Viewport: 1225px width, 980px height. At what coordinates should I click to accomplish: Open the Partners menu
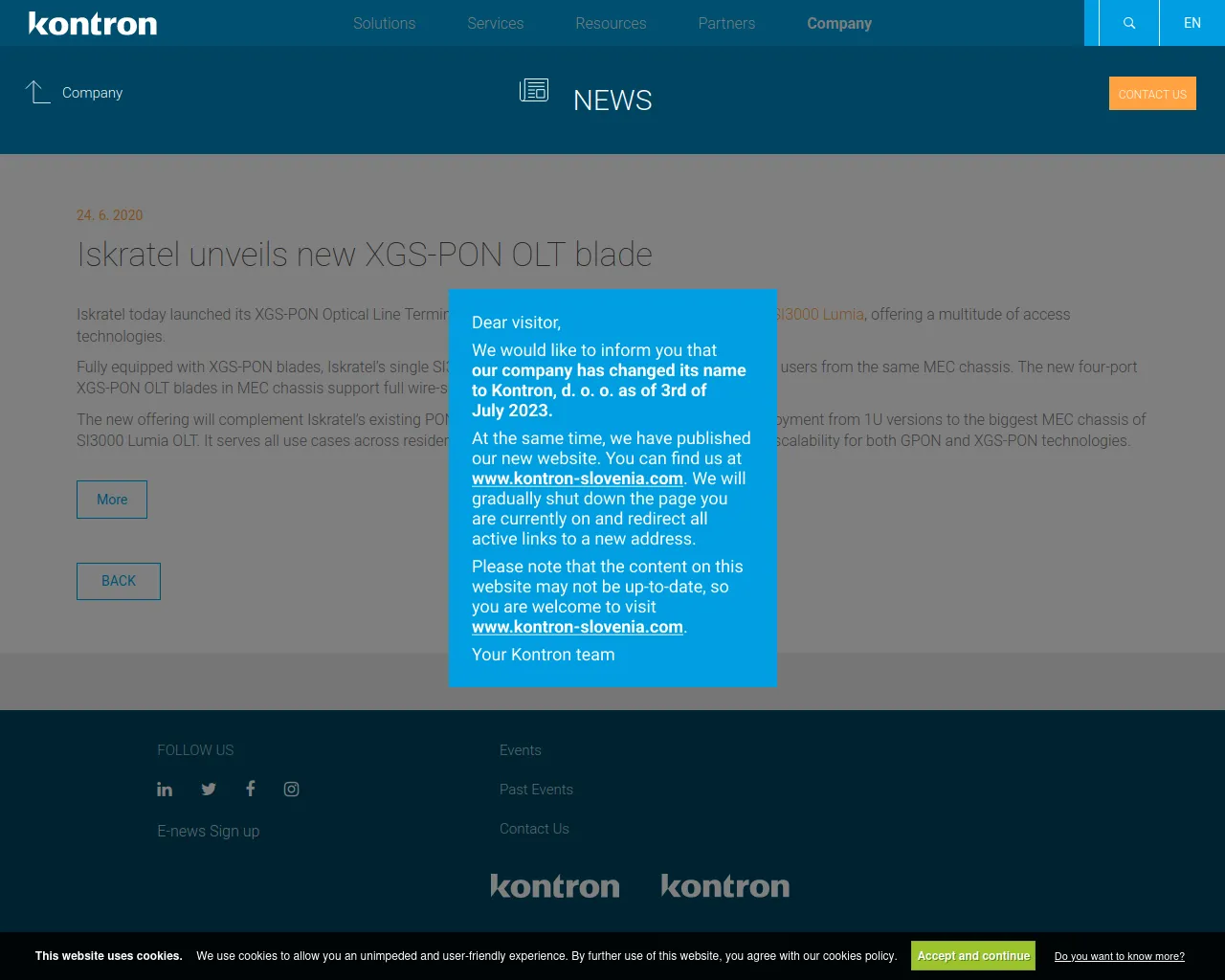(x=726, y=23)
